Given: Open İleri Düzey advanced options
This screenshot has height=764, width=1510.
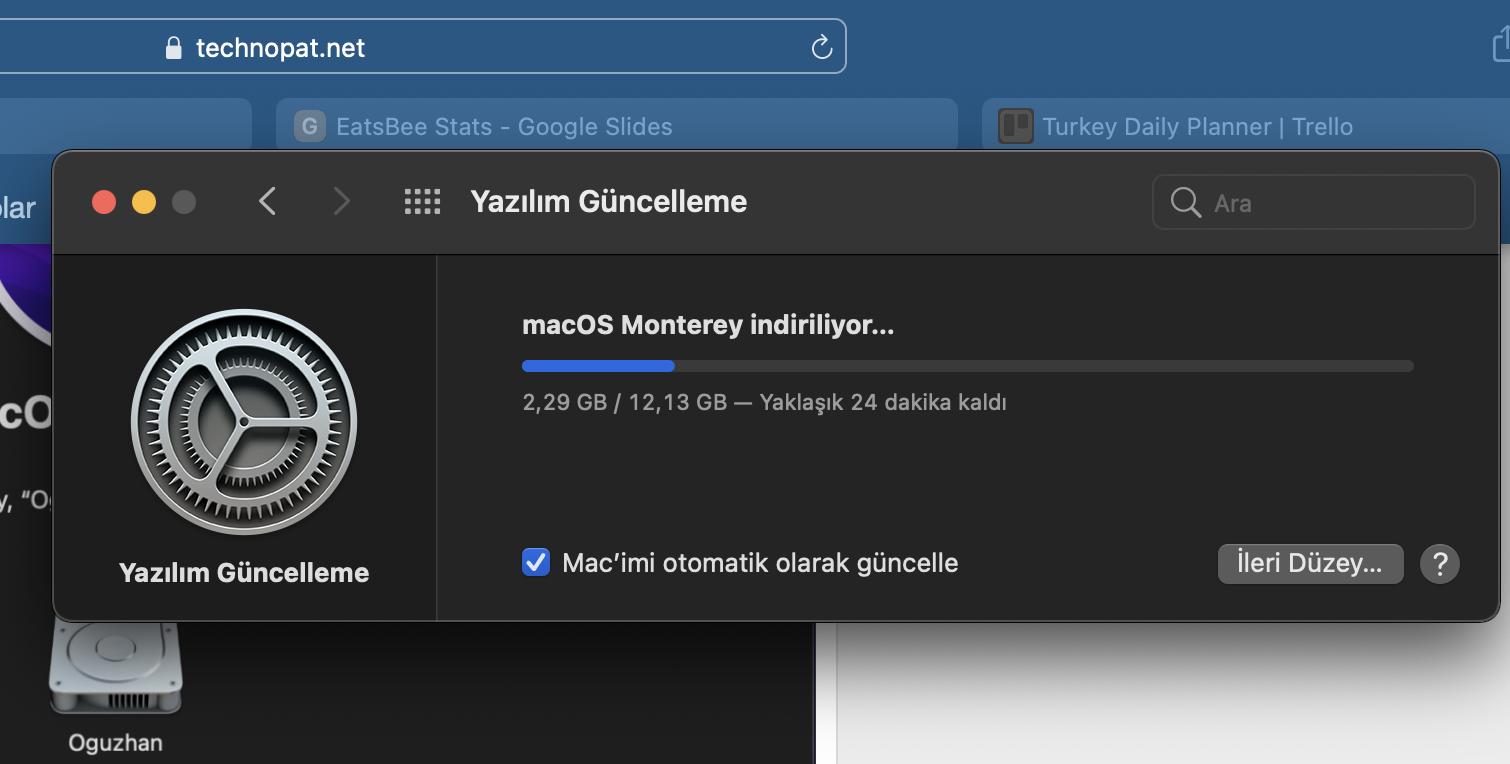Looking at the screenshot, I should tap(1310, 564).
